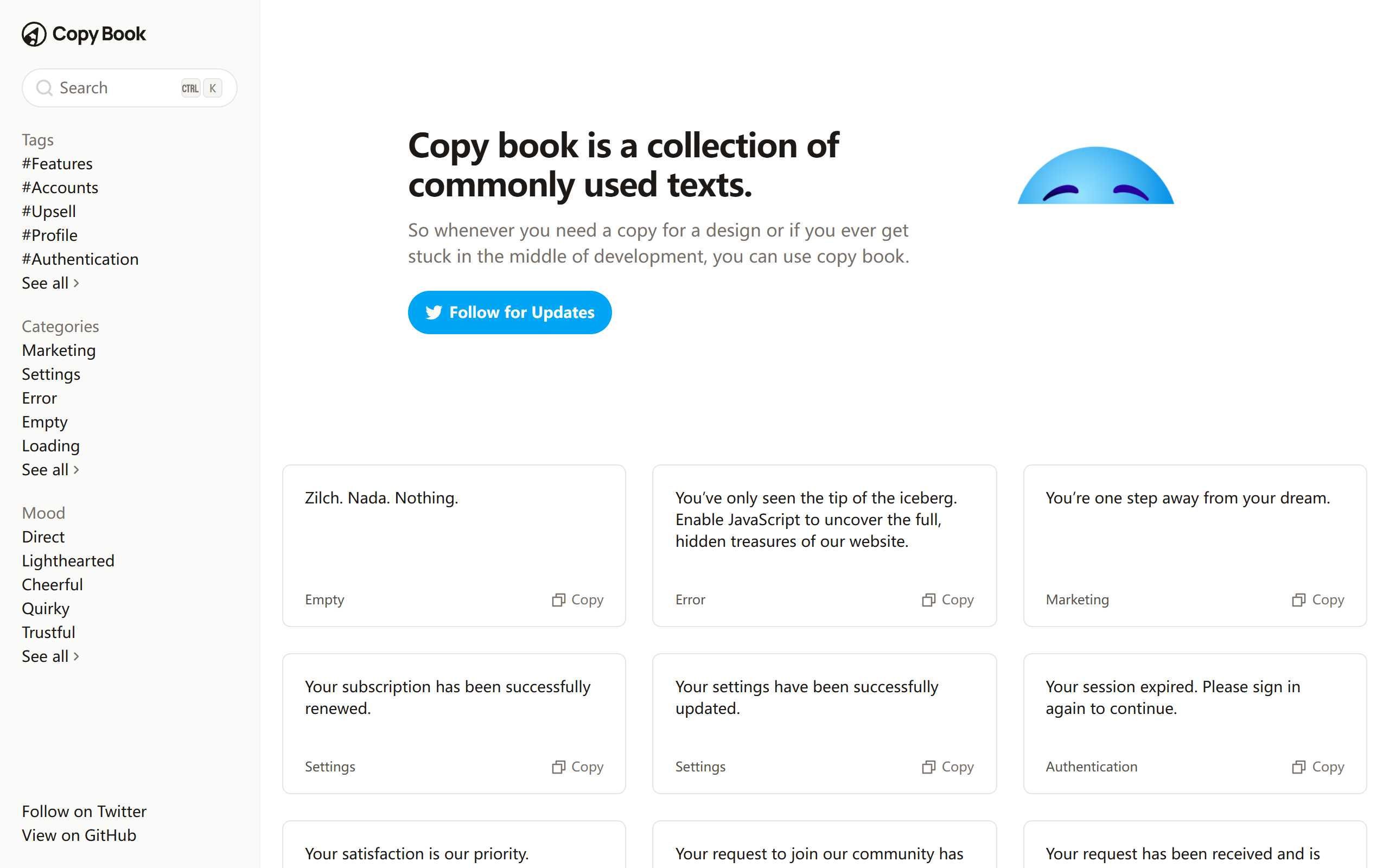Expand all Categories with See all
Viewport: 1389px width, 868px height.
tap(50, 470)
